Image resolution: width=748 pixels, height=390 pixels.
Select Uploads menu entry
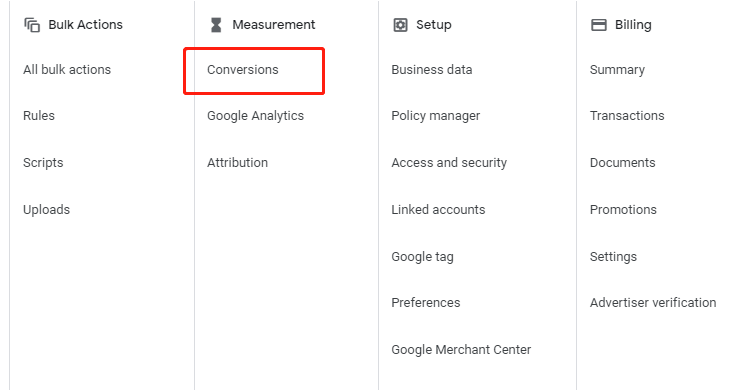46,210
